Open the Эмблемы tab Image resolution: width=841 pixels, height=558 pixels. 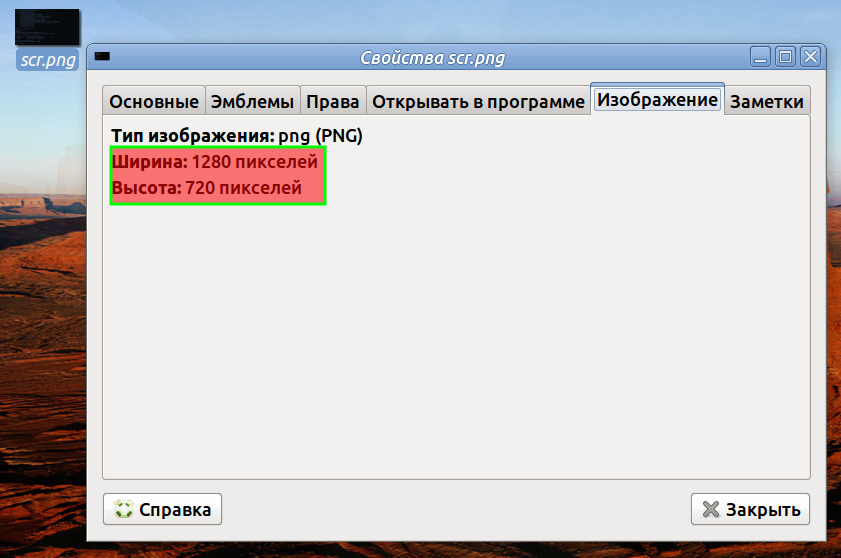point(253,101)
